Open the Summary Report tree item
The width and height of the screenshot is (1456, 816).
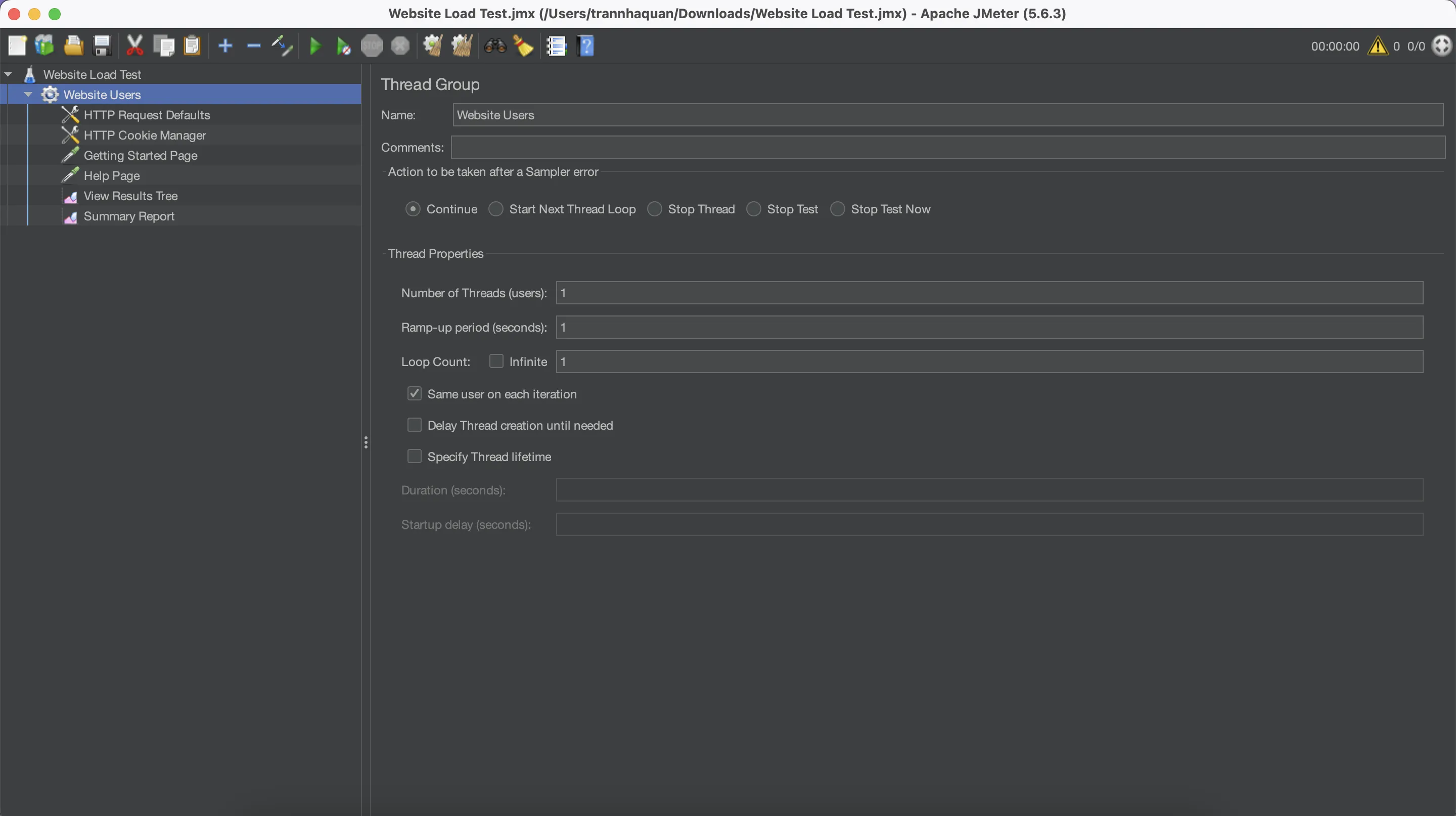tap(129, 216)
